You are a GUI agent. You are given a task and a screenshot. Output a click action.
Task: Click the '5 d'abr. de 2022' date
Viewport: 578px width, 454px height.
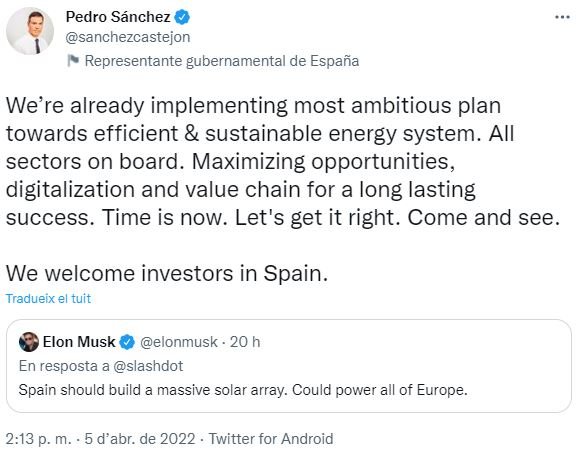[140, 439]
